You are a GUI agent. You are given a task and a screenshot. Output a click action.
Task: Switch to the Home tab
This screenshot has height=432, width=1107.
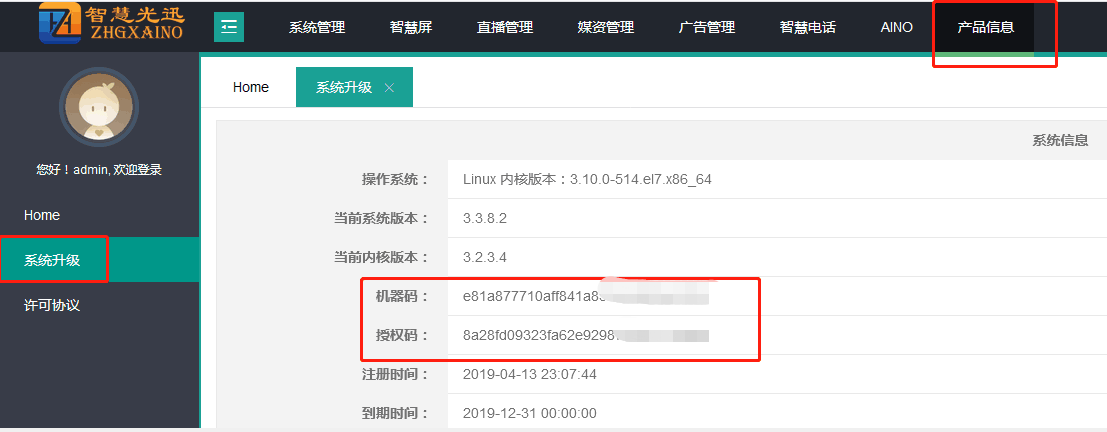(251, 88)
